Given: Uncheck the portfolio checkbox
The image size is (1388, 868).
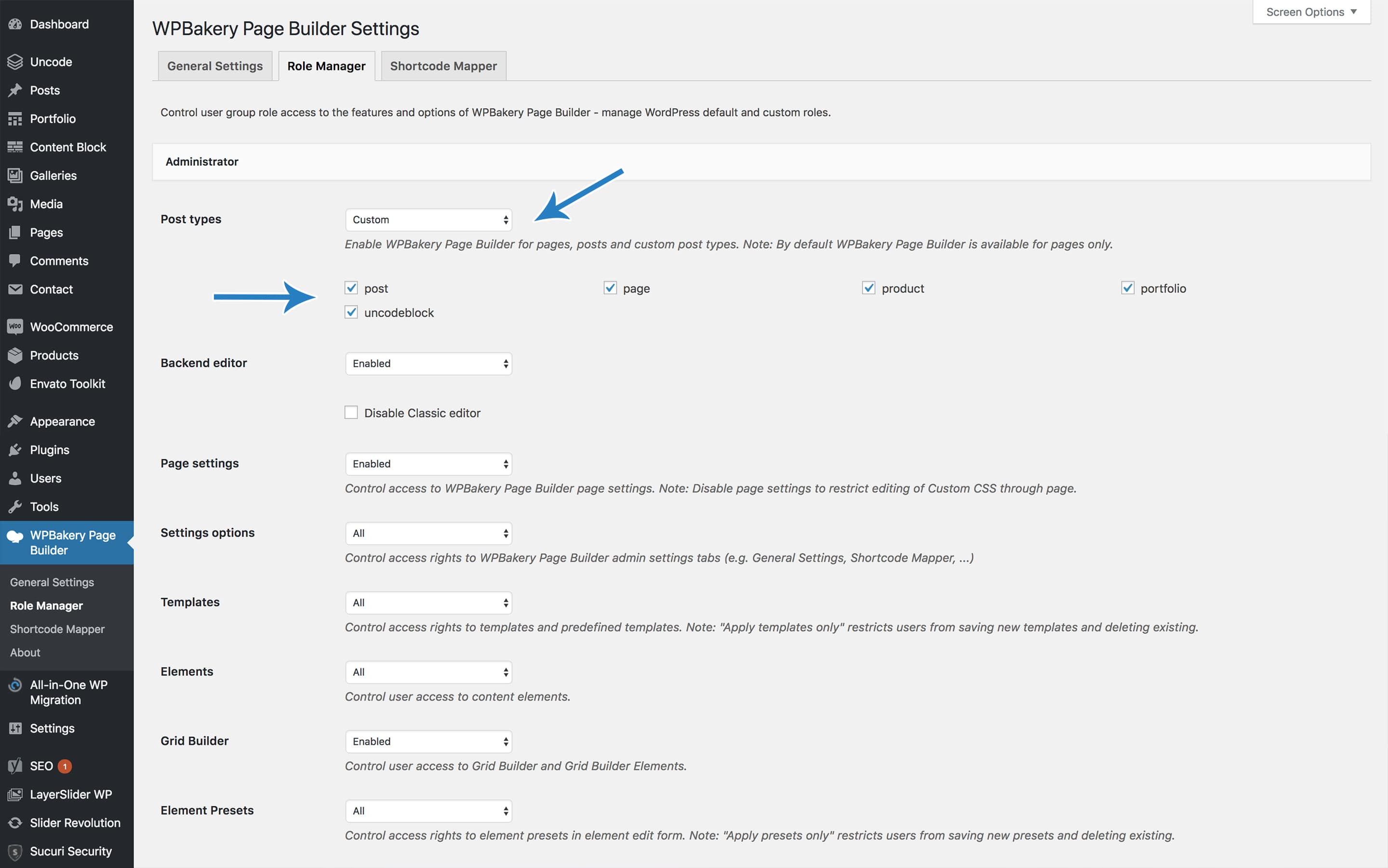Looking at the screenshot, I should [1127, 288].
